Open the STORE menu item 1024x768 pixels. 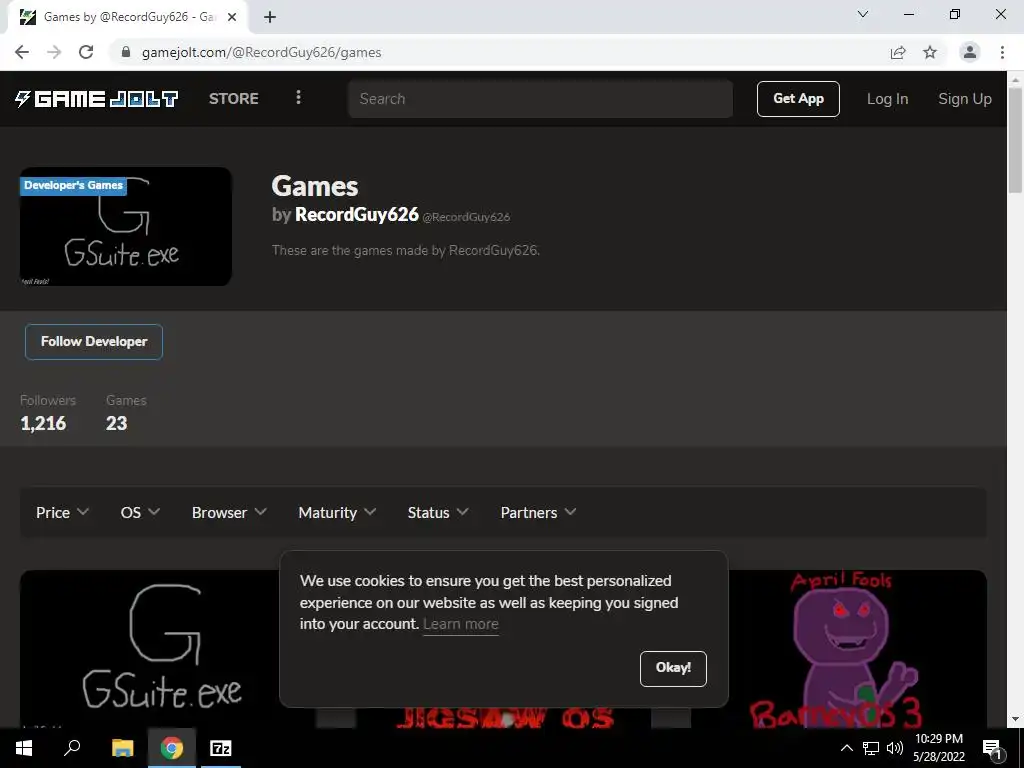[234, 99]
